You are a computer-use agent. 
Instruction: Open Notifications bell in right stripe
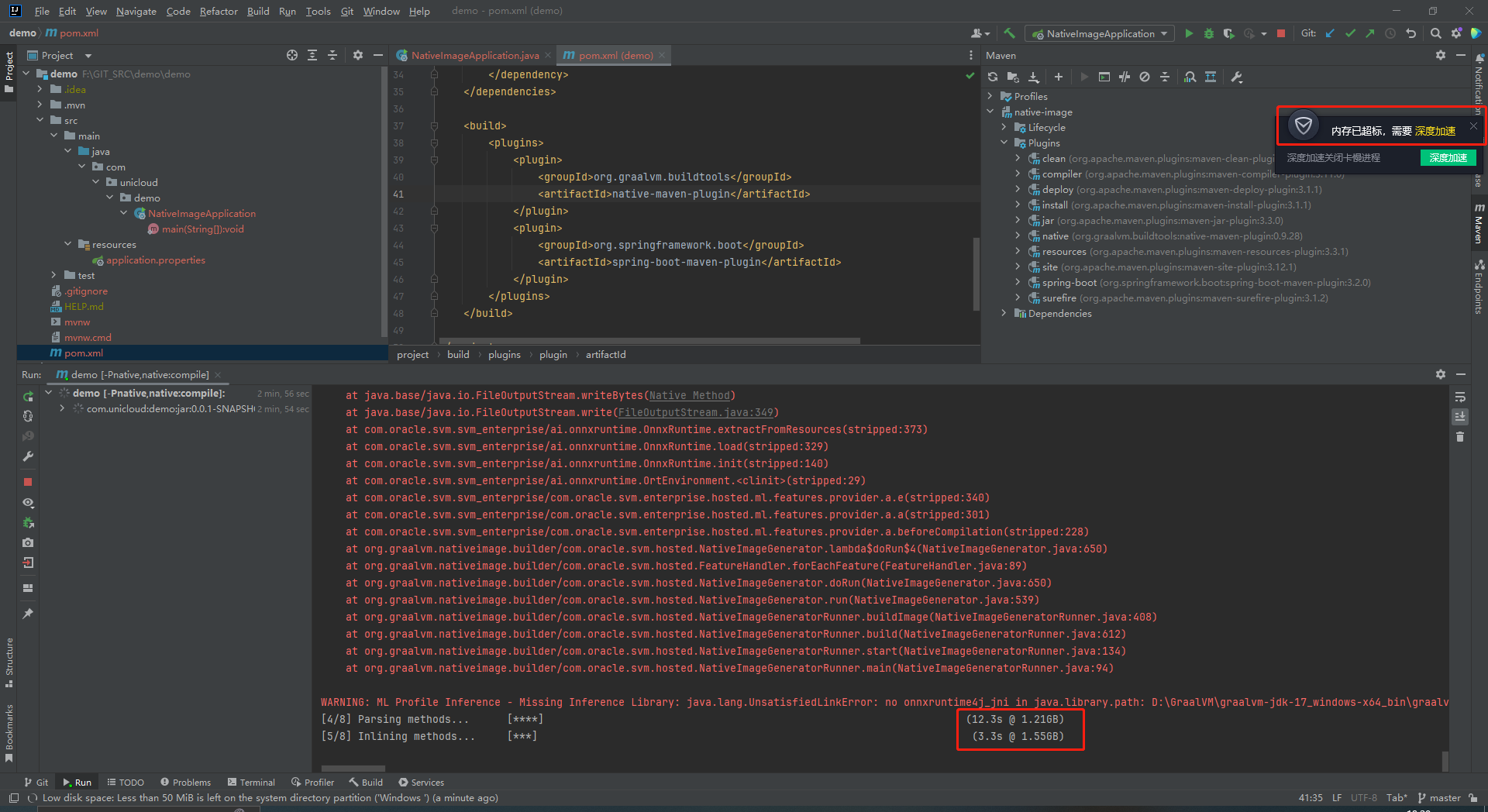click(x=1479, y=60)
